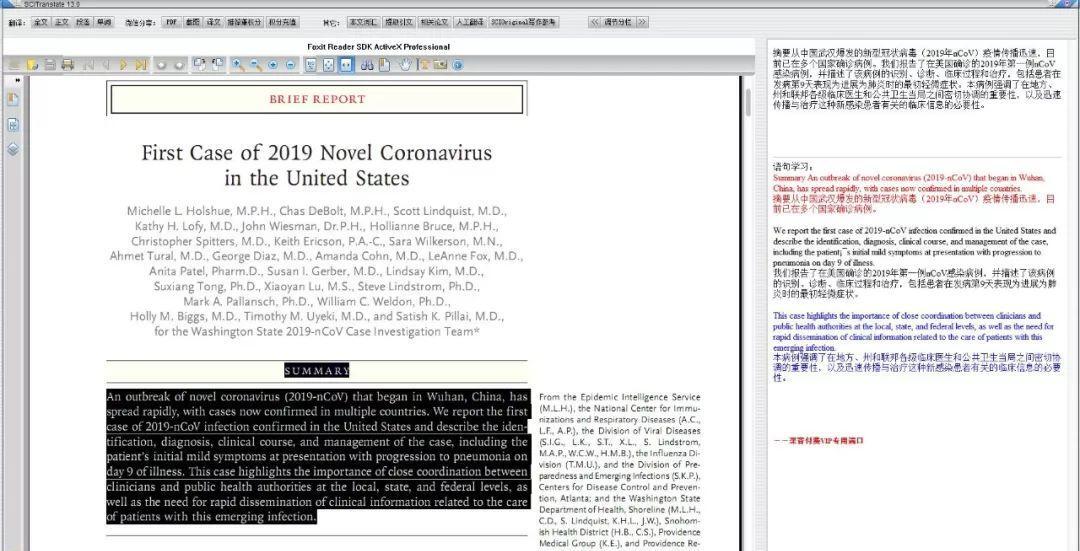Jump to the last page icon

pyautogui.click(x=141, y=65)
